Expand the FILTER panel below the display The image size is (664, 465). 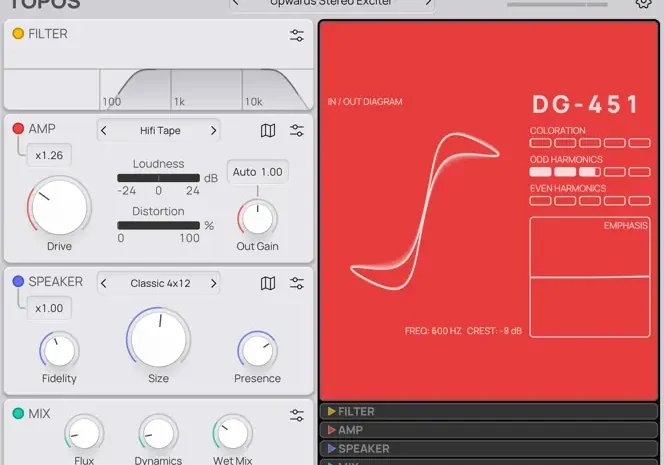[x=489, y=412]
